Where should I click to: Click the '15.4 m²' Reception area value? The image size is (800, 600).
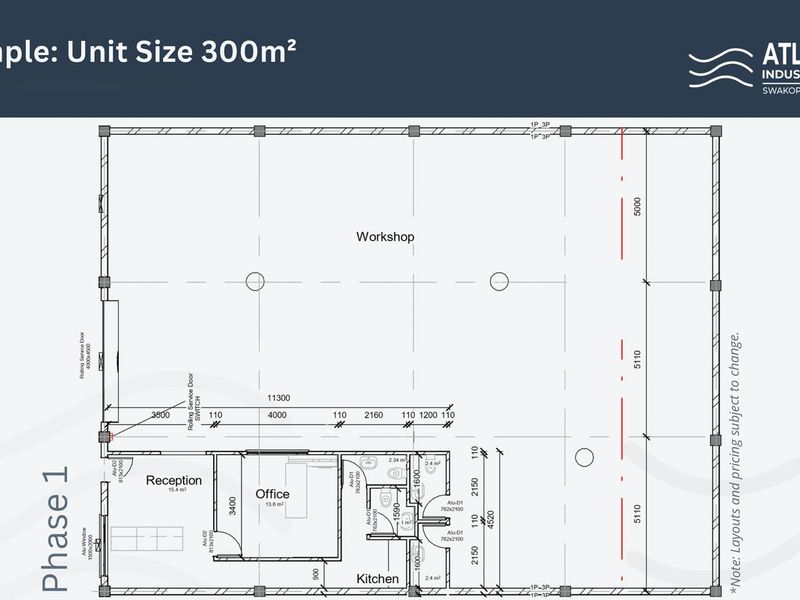click(x=177, y=490)
